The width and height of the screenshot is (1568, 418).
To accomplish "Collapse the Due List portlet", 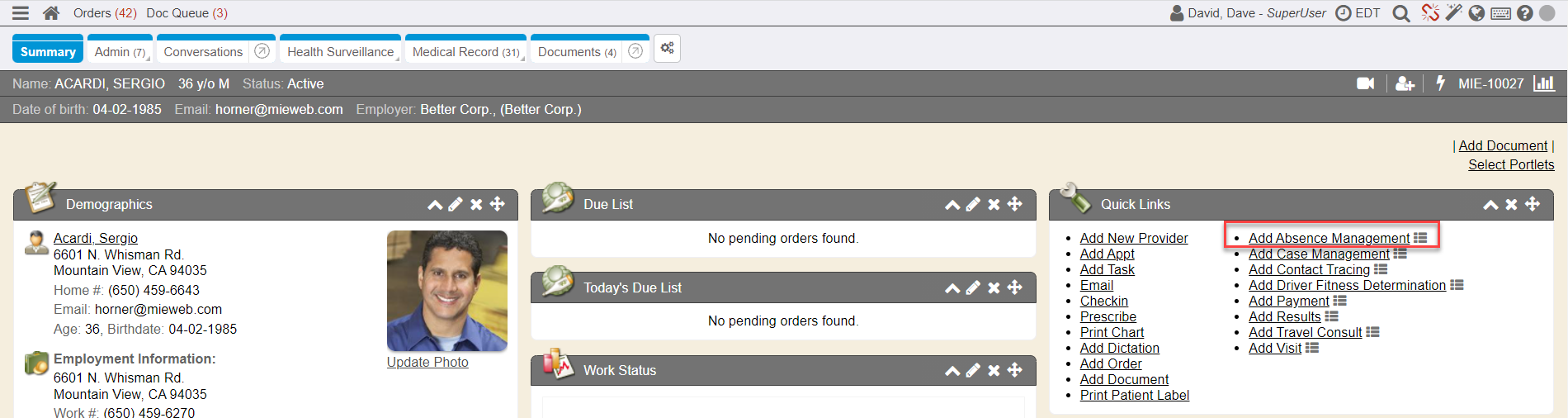I will click(x=952, y=205).
